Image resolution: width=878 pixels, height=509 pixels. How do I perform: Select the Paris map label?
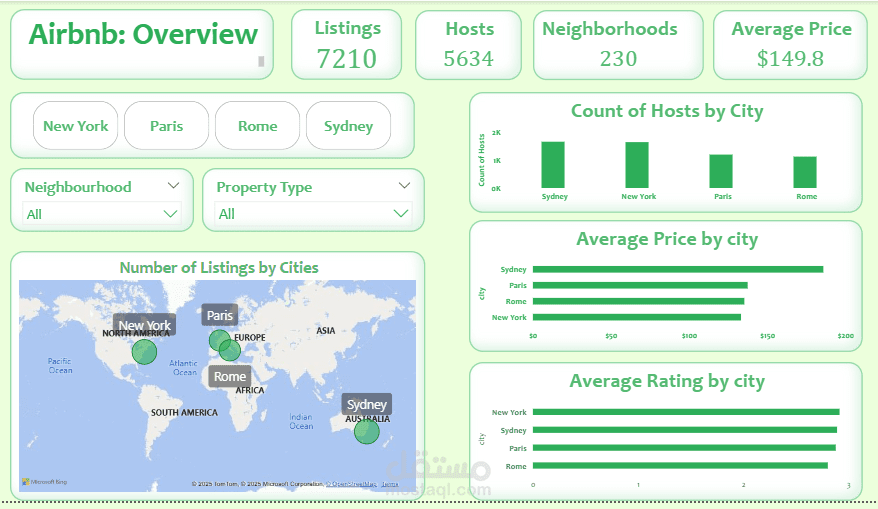pos(220,315)
